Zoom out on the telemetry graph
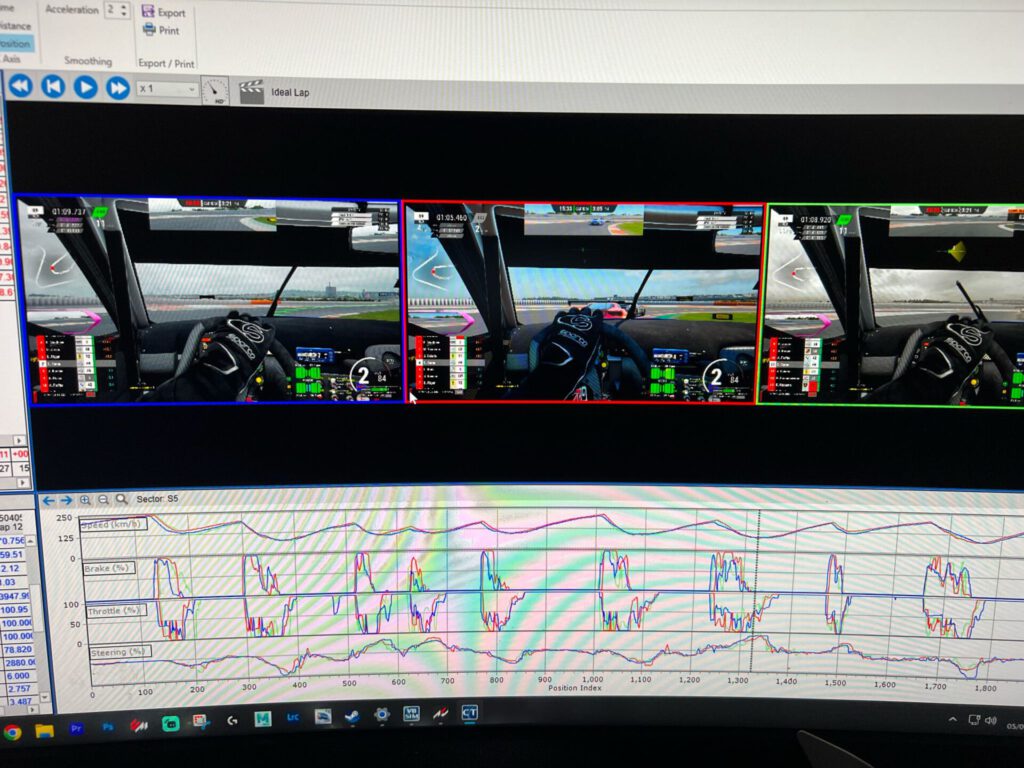Screen dimensions: 1024x768 click(x=103, y=499)
